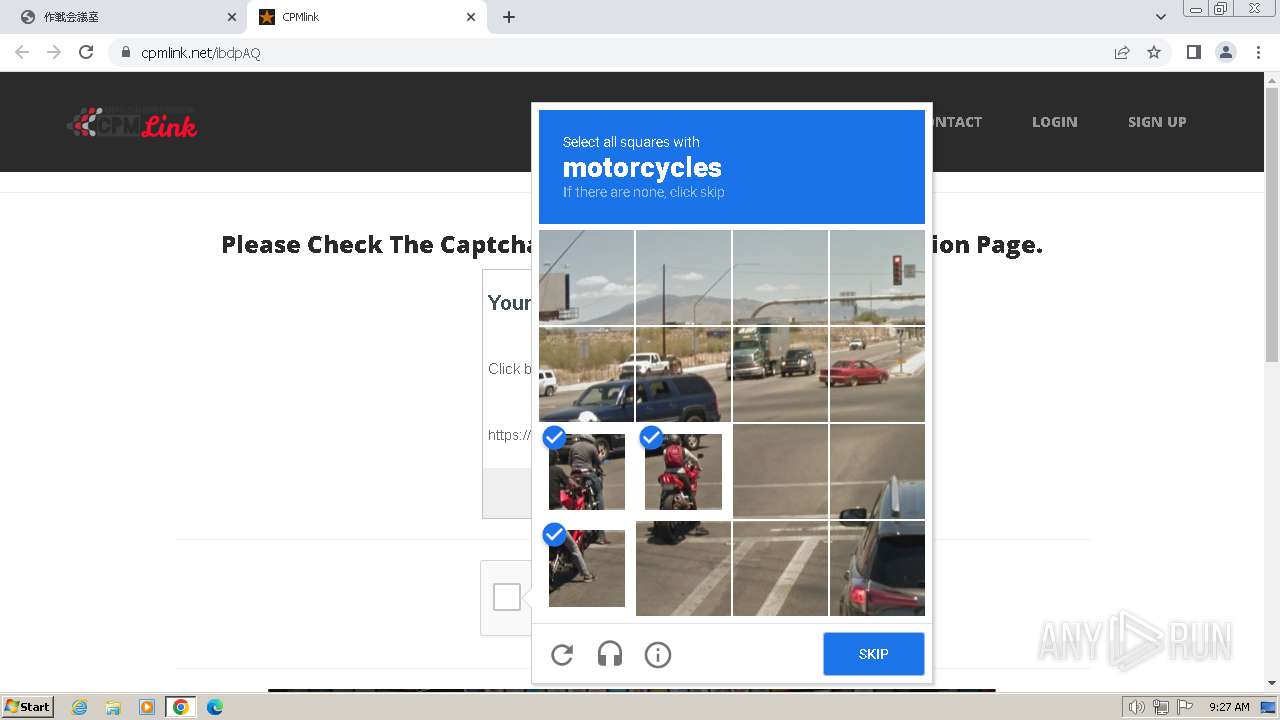This screenshot has height=720, width=1280.
Task: Get an audio challenge via the headphones icon
Action: coord(610,655)
